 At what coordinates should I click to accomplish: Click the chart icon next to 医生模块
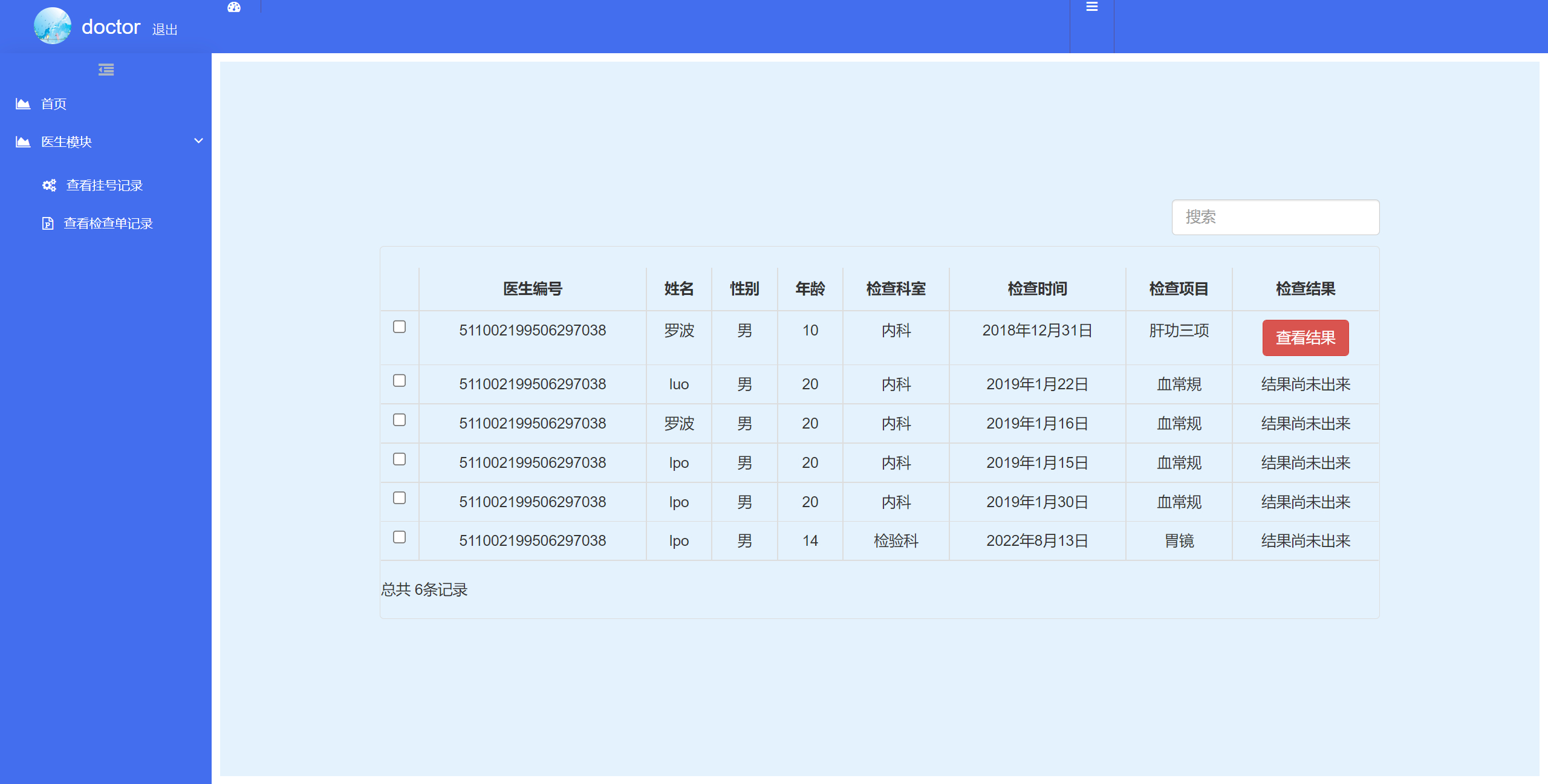pyautogui.click(x=22, y=141)
